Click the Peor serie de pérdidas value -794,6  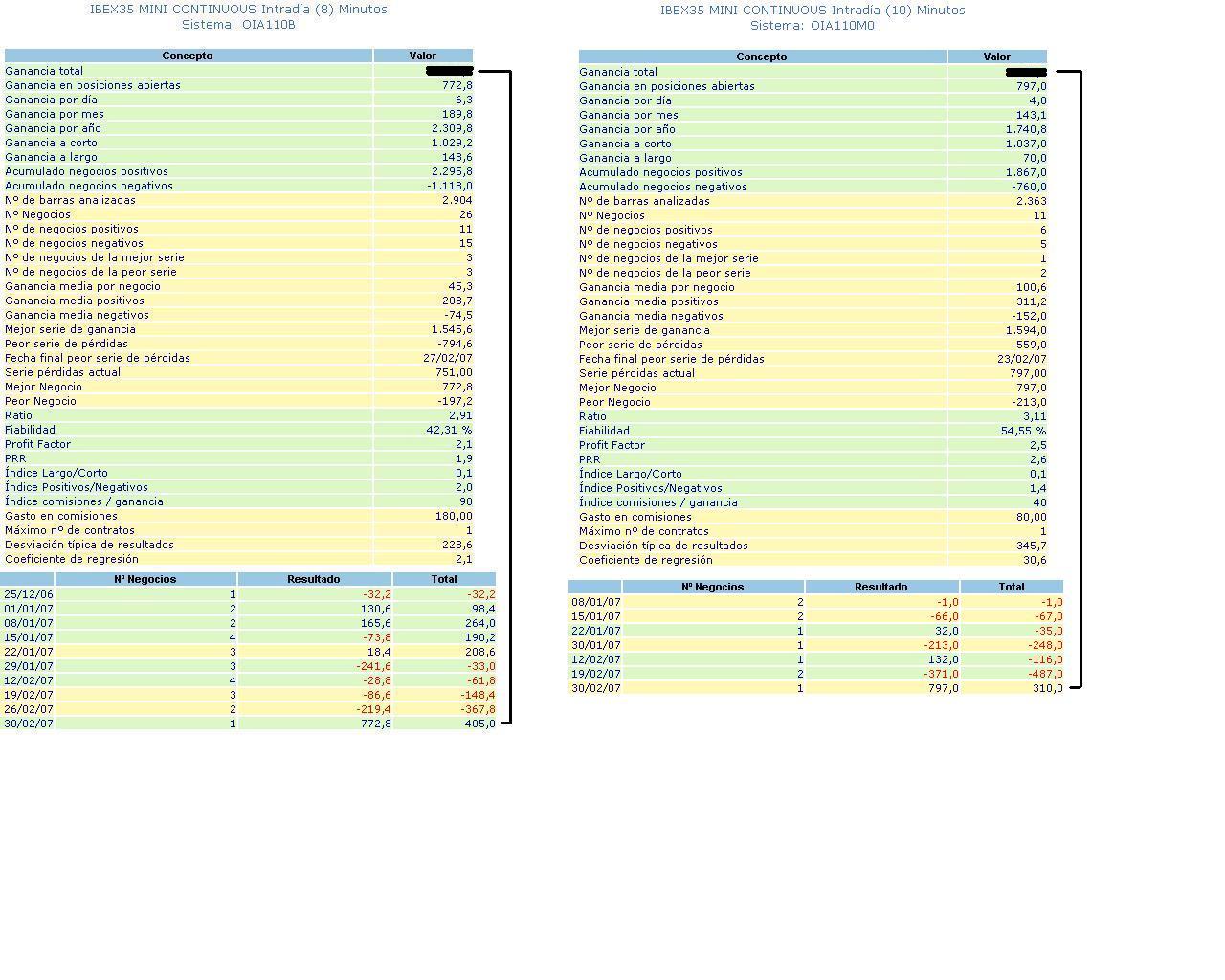coord(456,344)
